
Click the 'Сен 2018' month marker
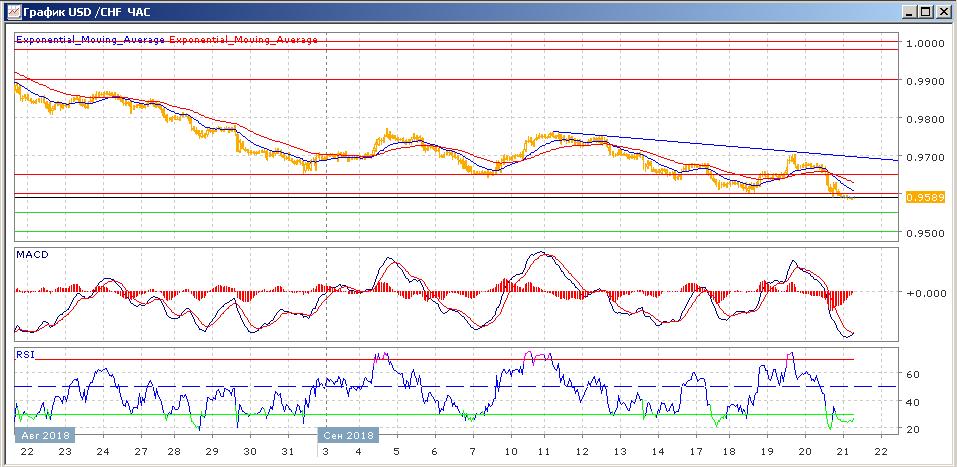(347, 436)
